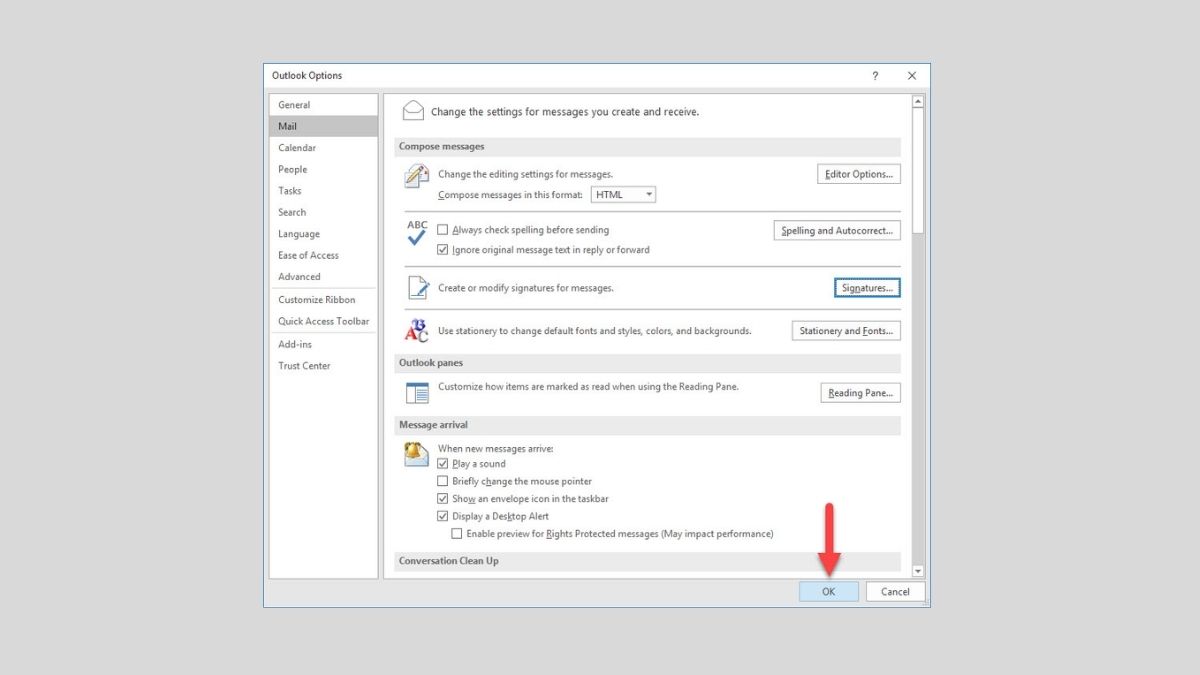The image size is (1200, 675).
Task: Confirm with the OK button
Action: pos(829,591)
